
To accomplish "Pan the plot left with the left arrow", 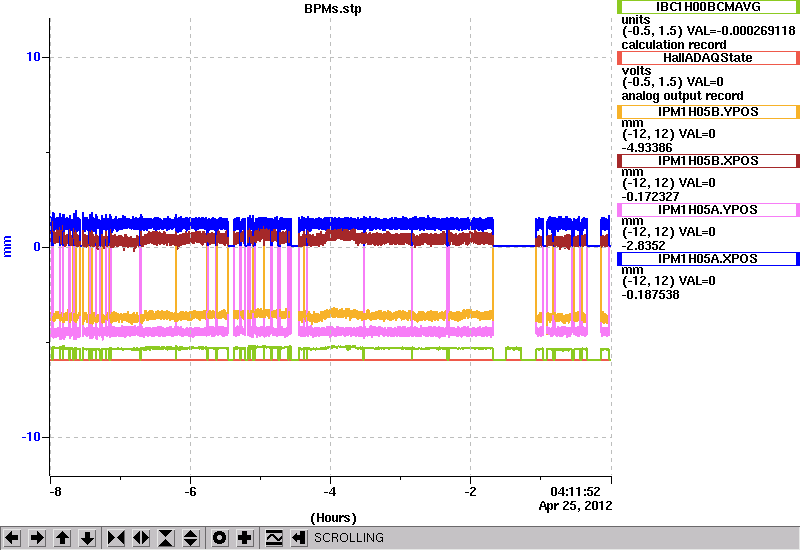I will (x=12, y=538).
